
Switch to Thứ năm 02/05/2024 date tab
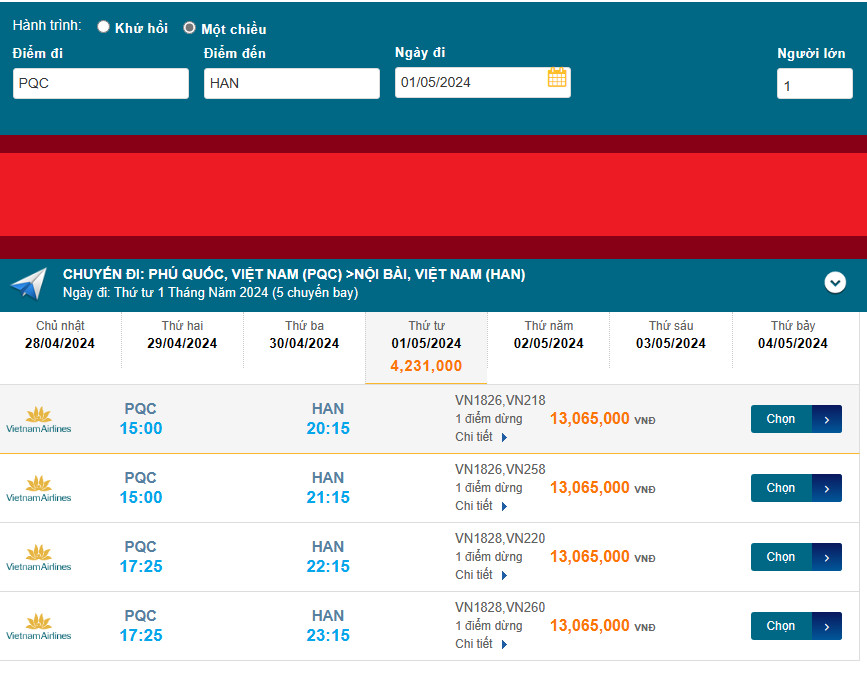(x=549, y=335)
